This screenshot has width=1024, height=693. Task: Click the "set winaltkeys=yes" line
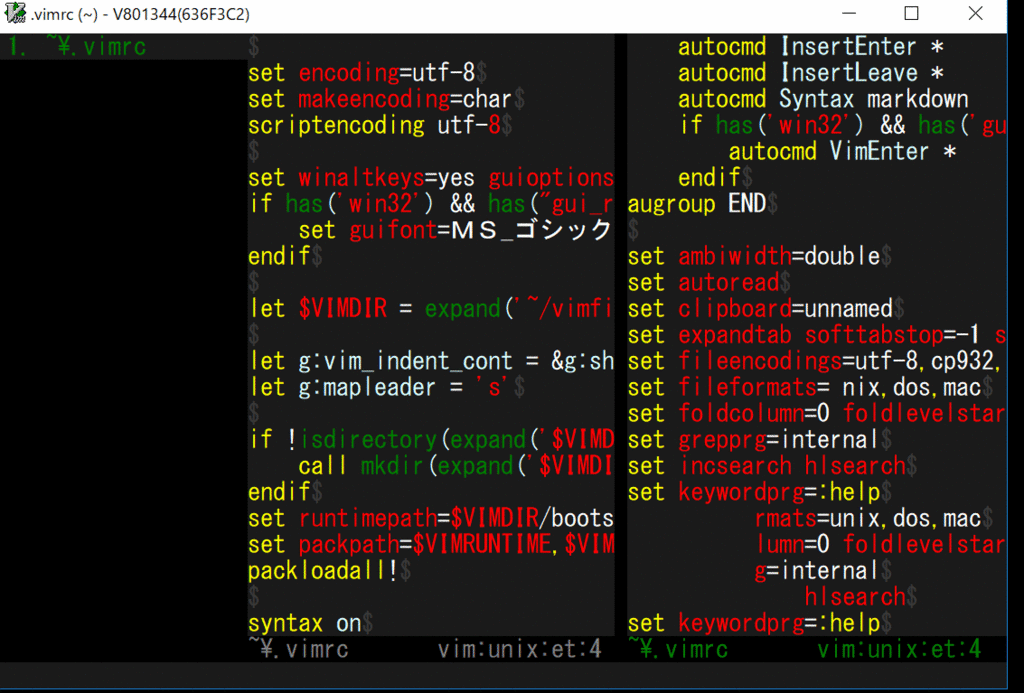(x=431, y=178)
